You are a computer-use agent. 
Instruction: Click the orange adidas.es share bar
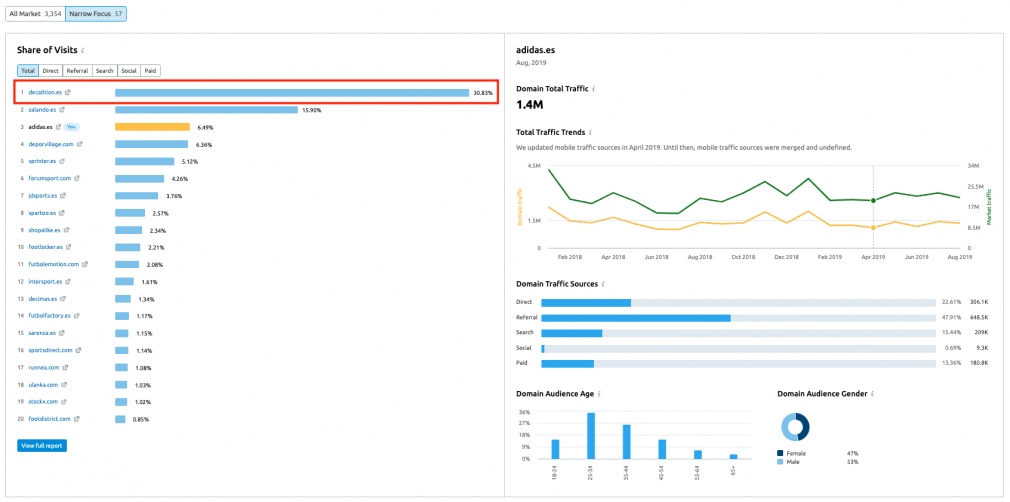[153, 127]
